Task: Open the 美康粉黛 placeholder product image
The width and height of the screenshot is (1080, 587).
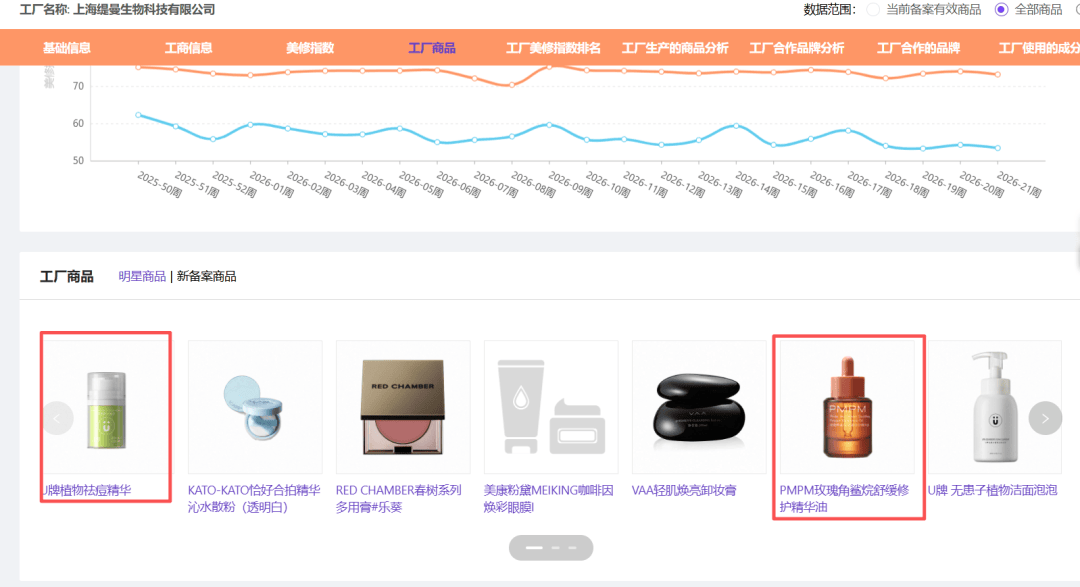Action: [551, 406]
